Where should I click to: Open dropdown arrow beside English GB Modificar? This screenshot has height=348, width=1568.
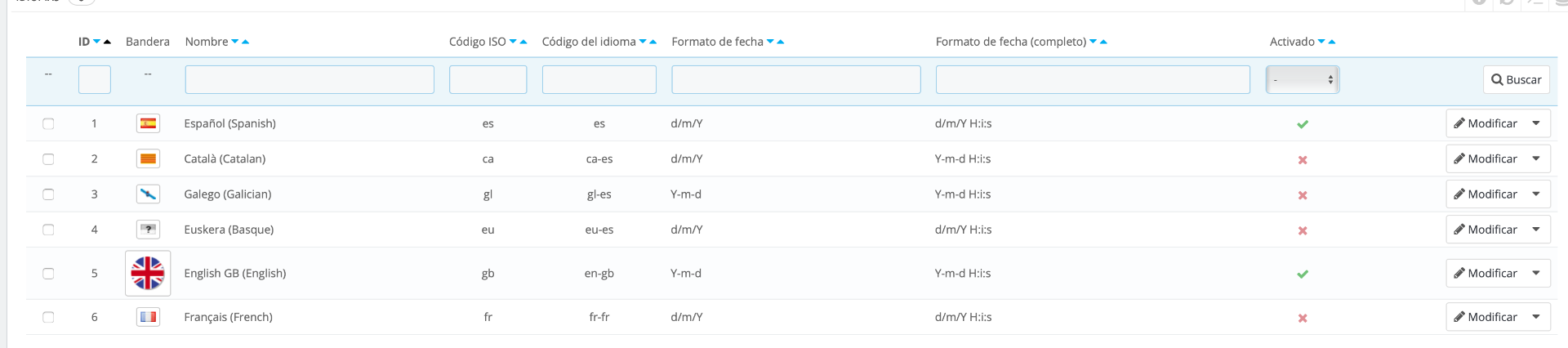(1536, 273)
